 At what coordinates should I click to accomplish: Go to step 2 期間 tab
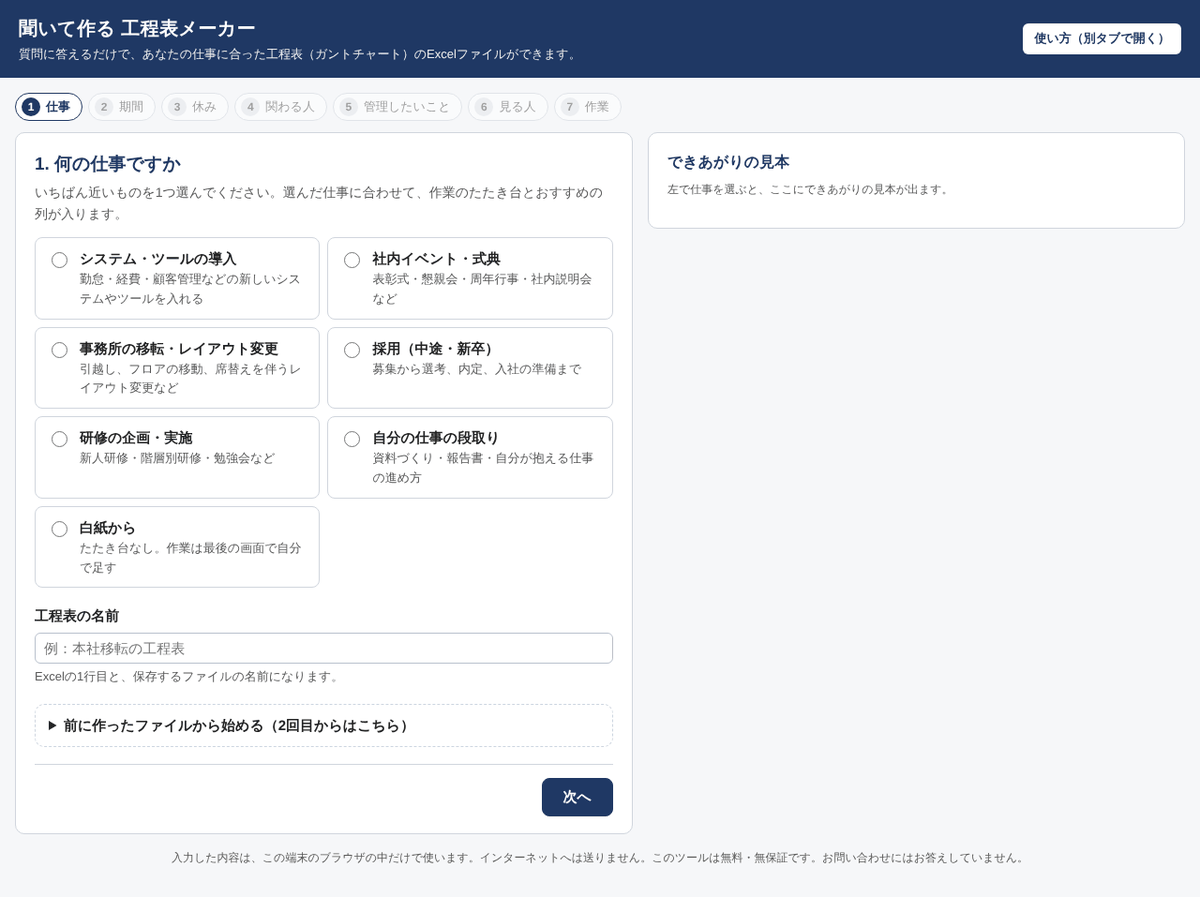coord(122,107)
